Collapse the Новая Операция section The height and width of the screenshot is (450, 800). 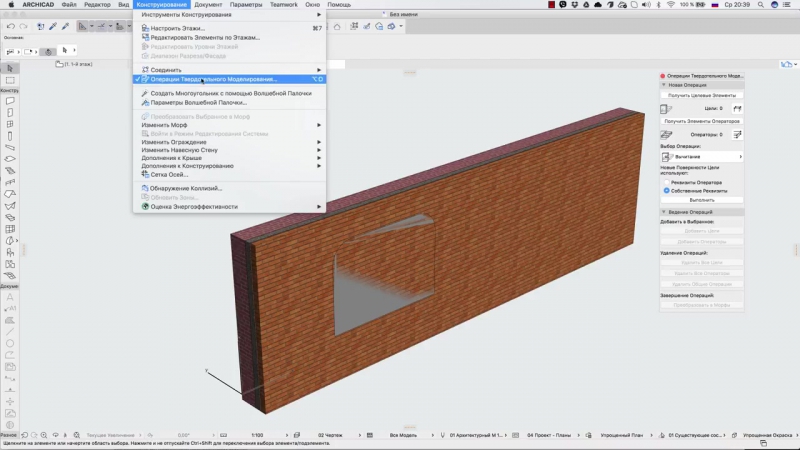[663, 85]
